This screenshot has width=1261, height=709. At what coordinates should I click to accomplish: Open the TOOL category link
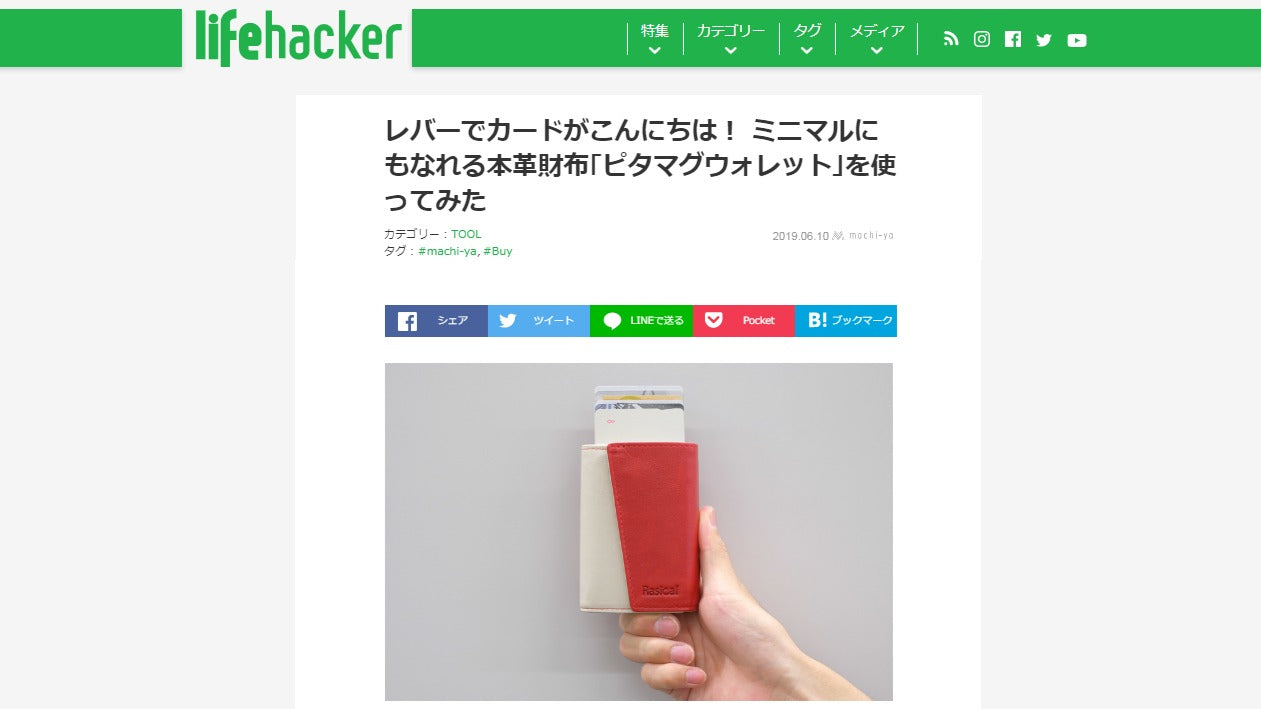[466, 234]
